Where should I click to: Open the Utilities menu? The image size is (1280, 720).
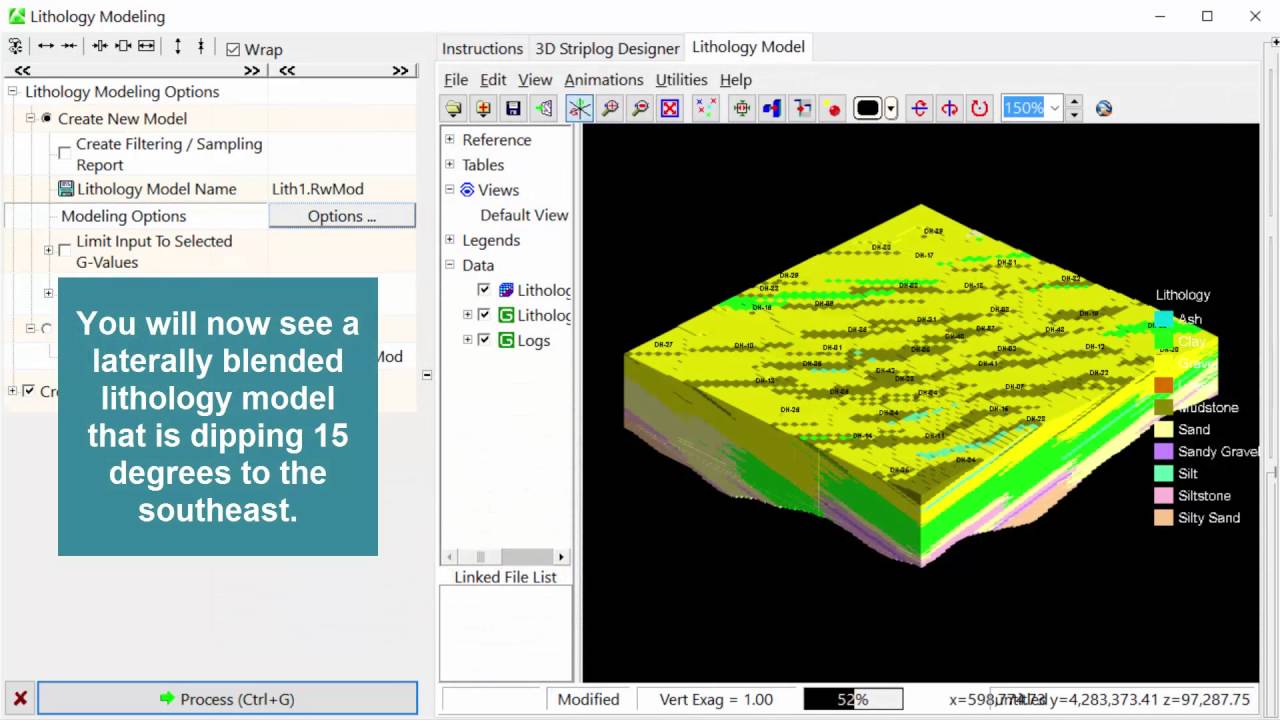coord(681,80)
